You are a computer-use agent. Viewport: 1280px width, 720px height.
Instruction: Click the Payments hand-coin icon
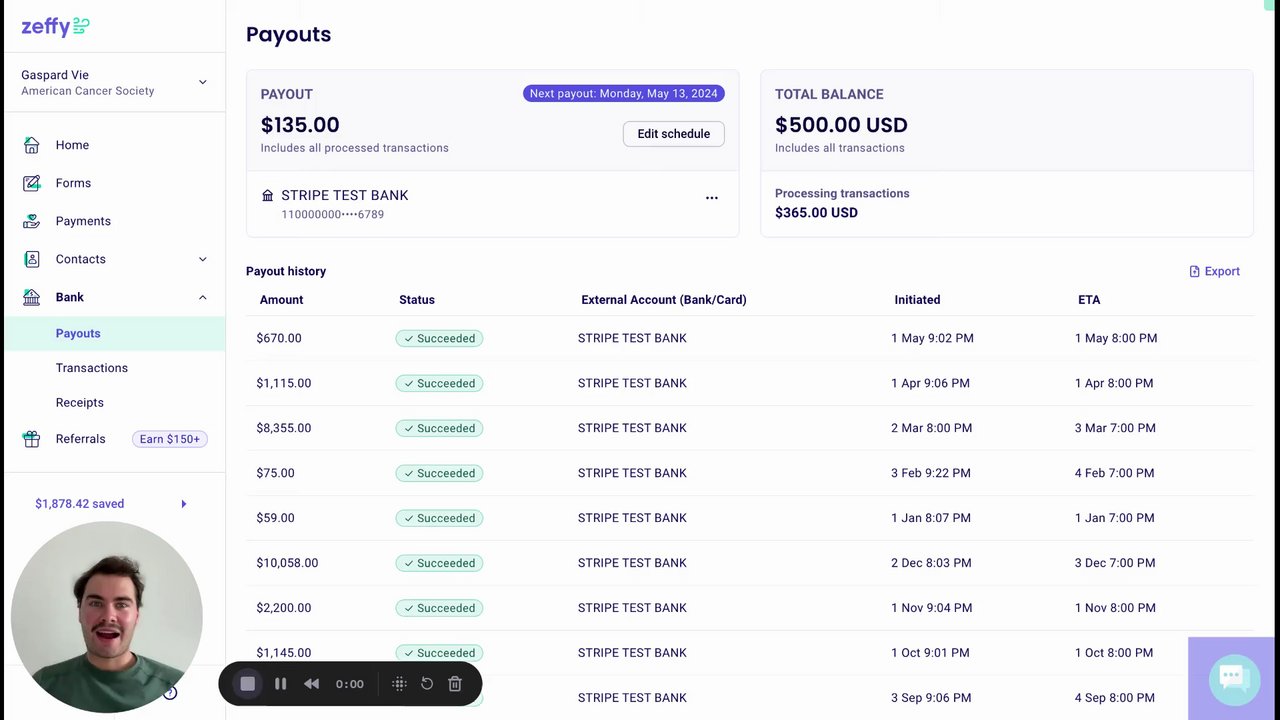point(32,221)
